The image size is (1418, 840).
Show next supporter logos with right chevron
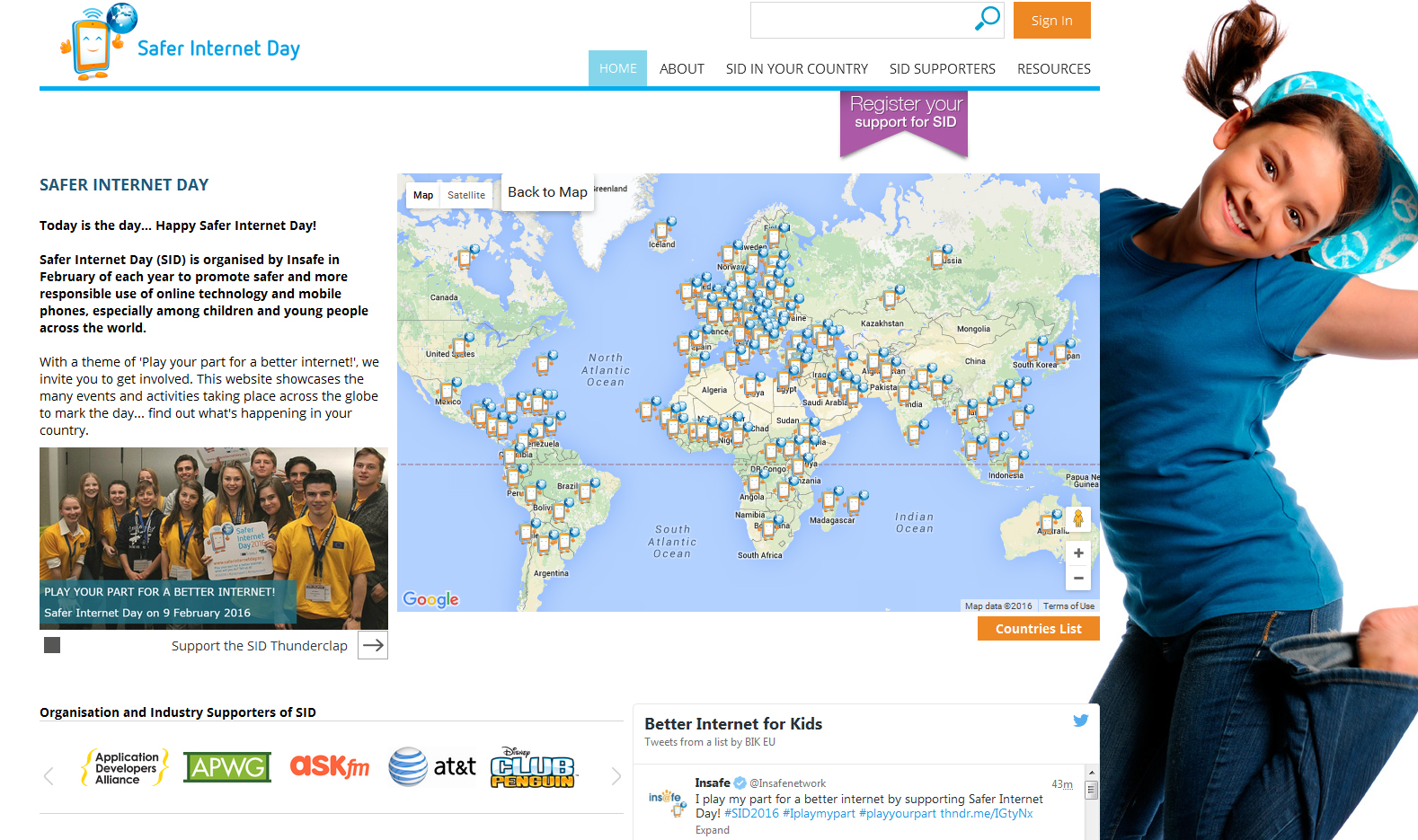616,776
